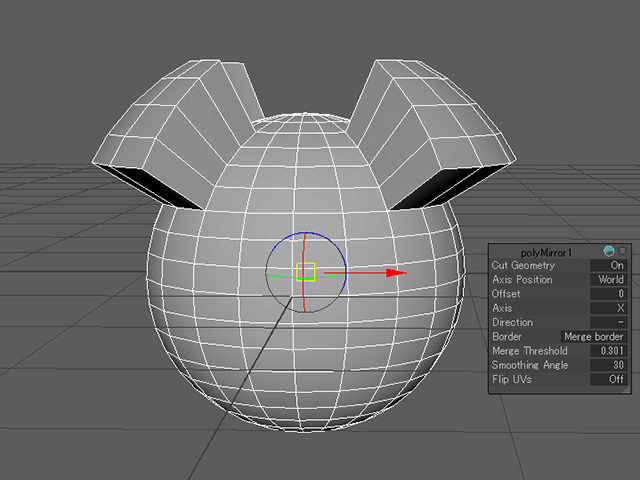Viewport: 640px width, 480px height.
Task: Click the cyan circular icon in polyMirror1 header
Action: tap(609, 251)
